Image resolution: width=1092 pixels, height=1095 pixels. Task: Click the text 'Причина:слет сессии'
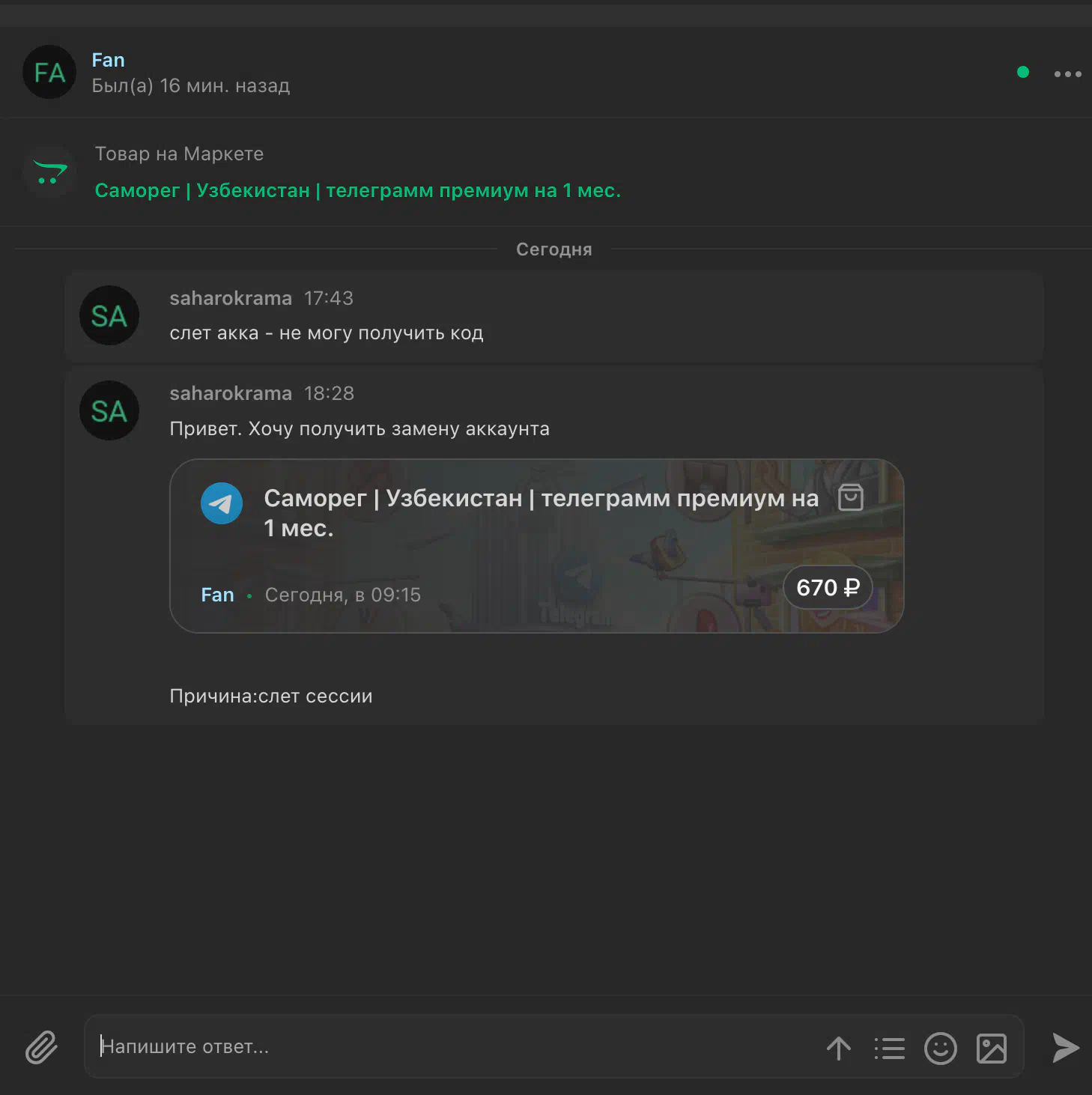(x=271, y=696)
